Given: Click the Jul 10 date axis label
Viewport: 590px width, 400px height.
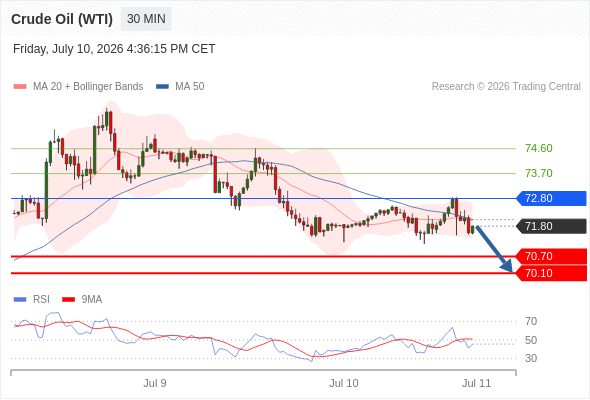Looking at the screenshot, I should (344, 383).
